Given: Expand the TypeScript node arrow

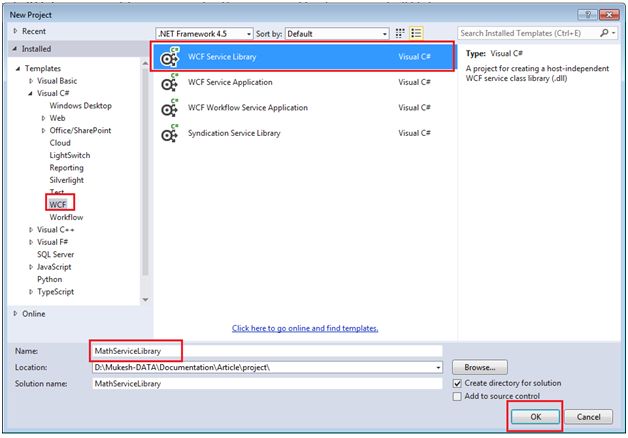Looking at the screenshot, I should (31, 292).
